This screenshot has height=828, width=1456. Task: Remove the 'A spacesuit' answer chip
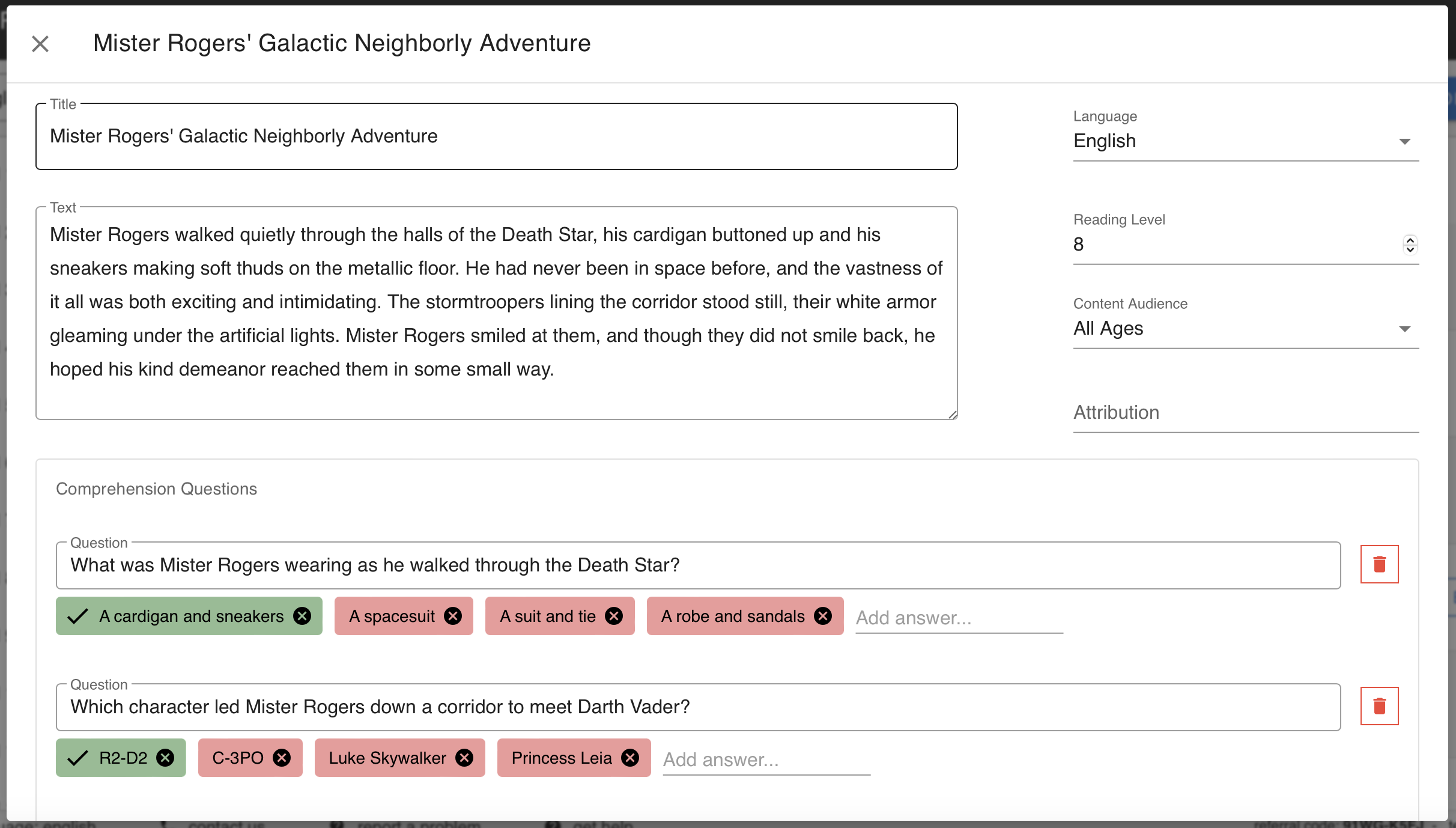click(453, 616)
